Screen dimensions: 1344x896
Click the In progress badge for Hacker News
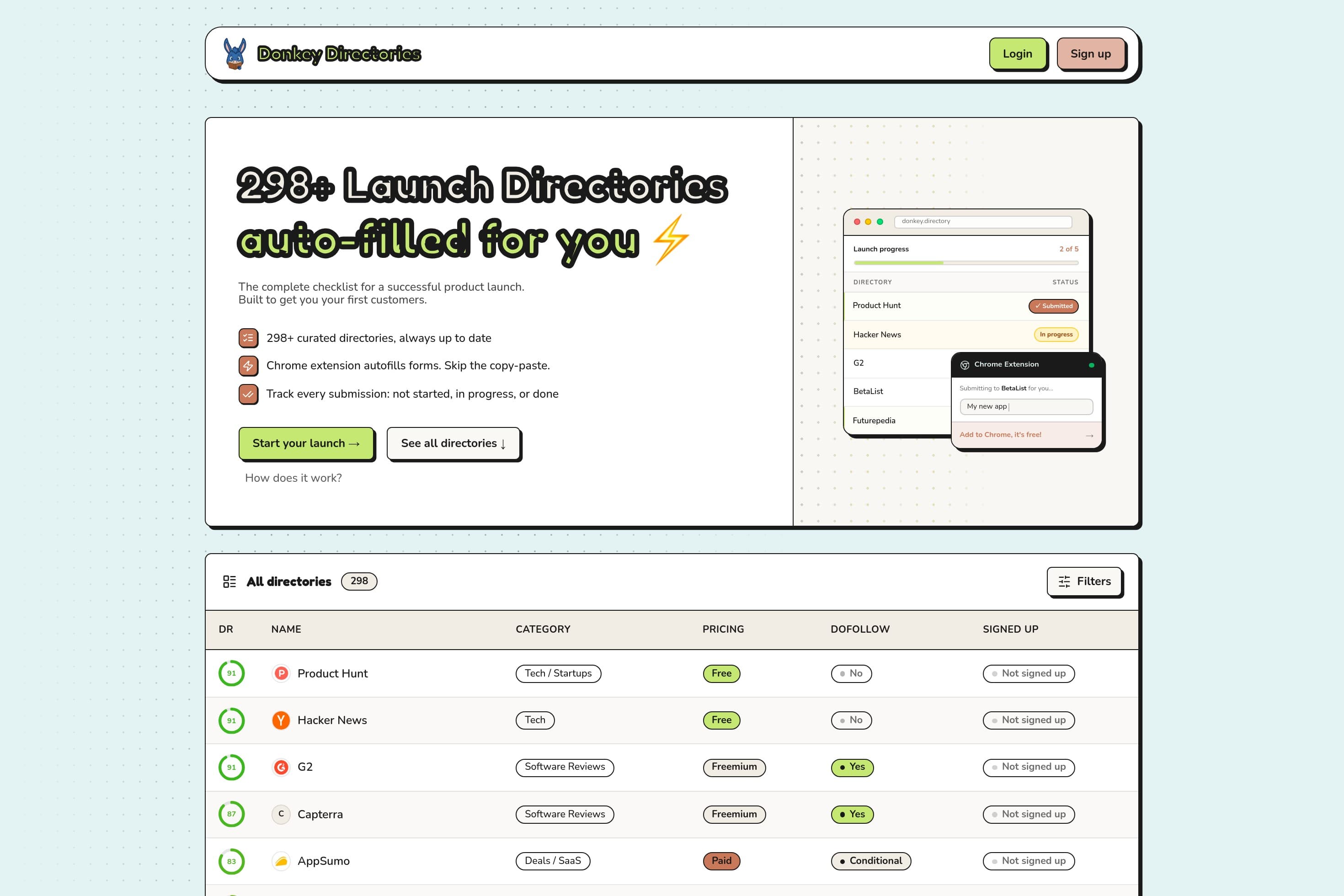pos(1056,334)
